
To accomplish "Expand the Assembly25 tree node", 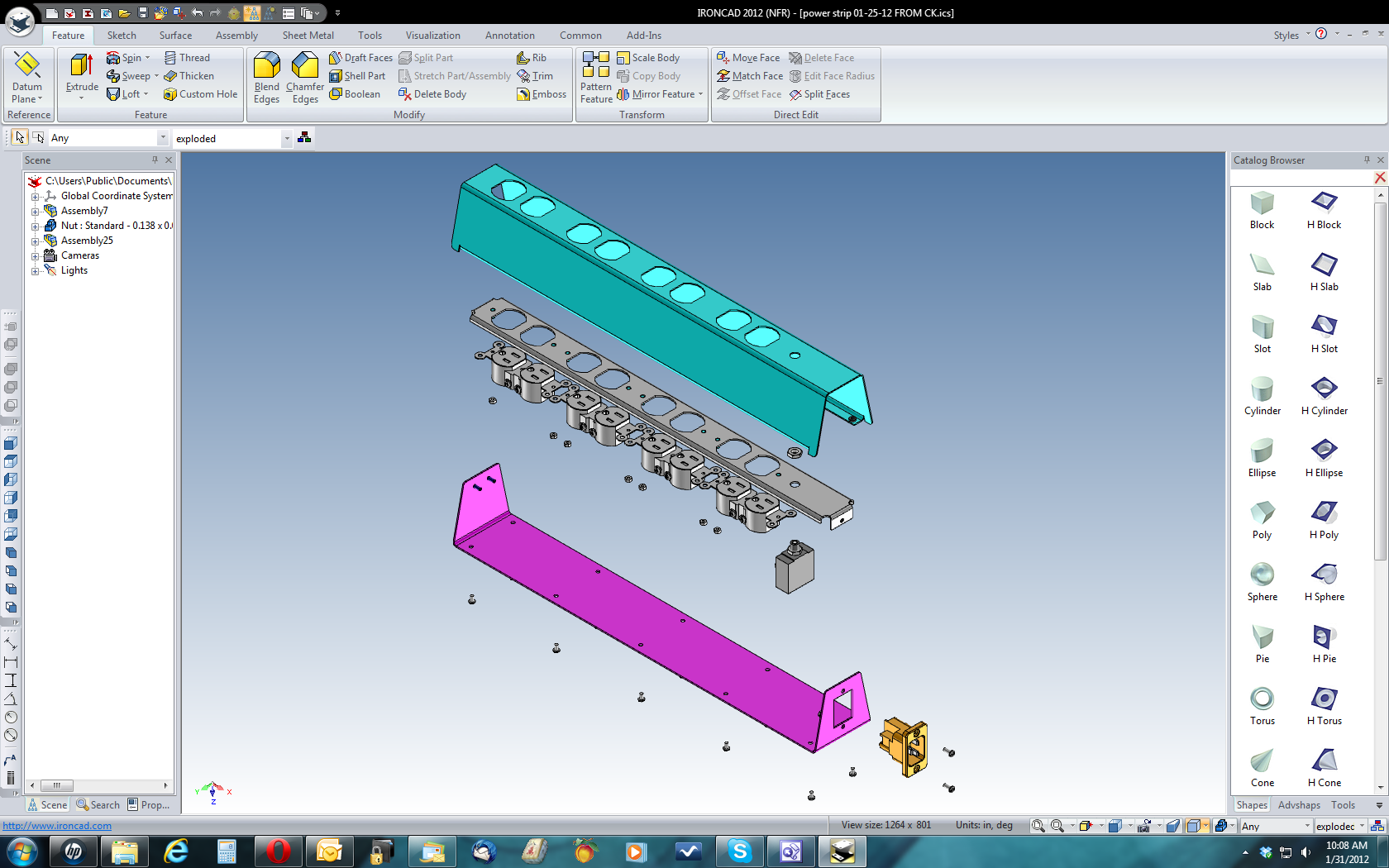I will click(36, 241).
